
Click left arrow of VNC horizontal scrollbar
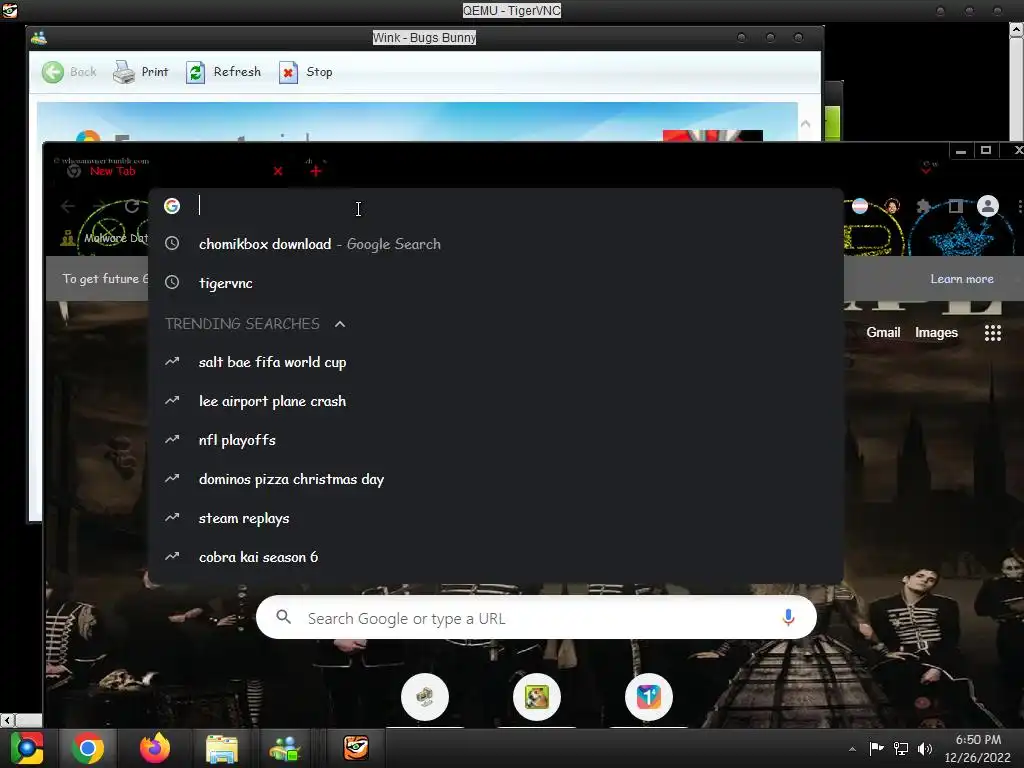coord(7,720)
